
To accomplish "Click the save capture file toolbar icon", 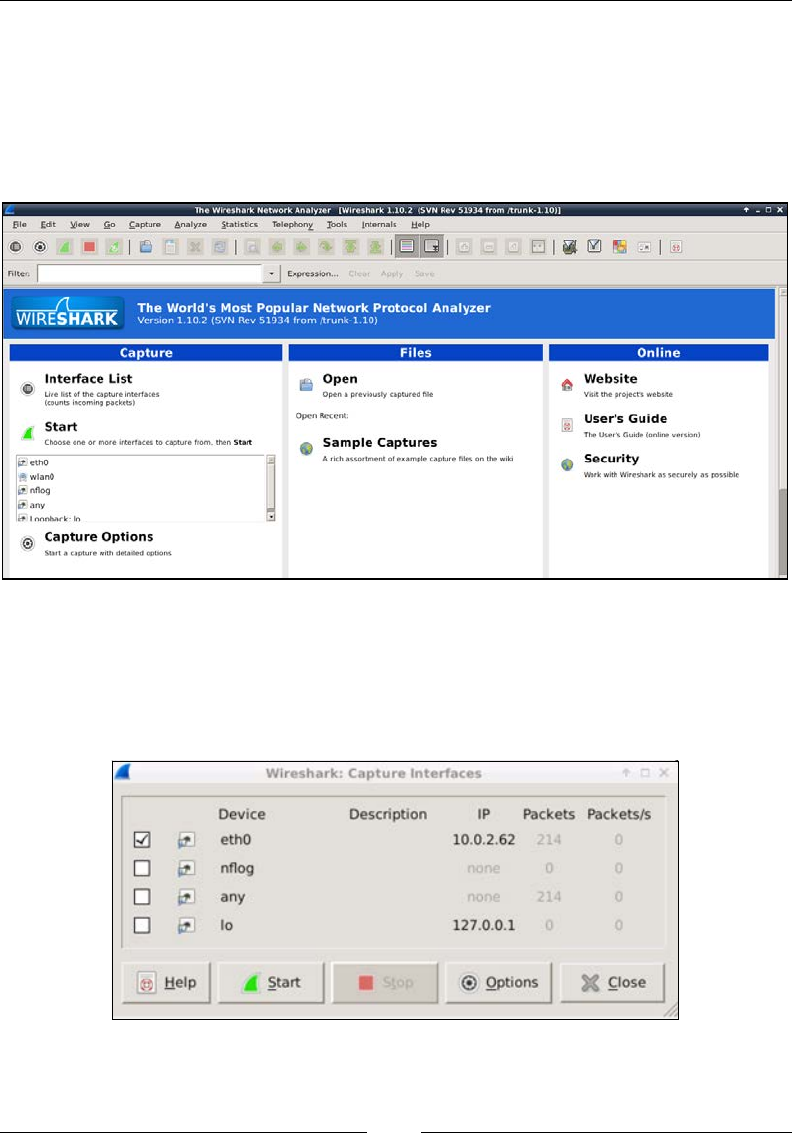I will pos(170,247).
